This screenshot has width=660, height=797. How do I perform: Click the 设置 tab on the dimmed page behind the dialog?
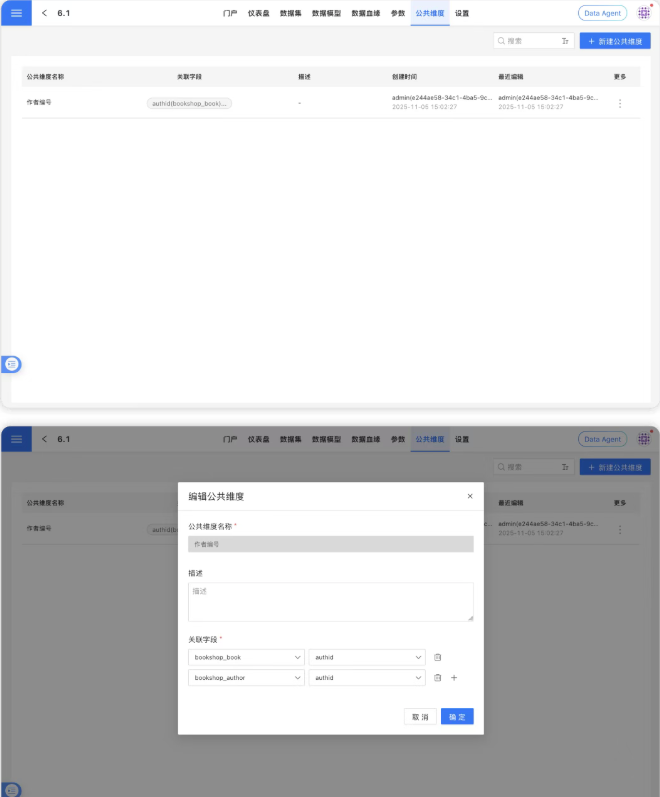pos(462,439)
